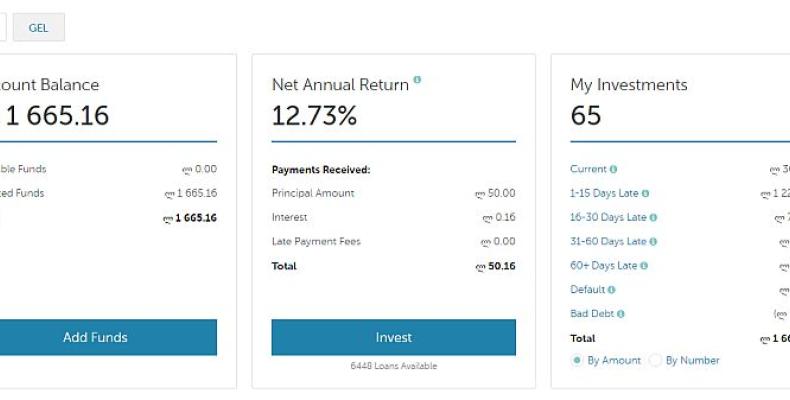790x400 pixels.
Task: Open the 60+ Days Late link
Action: pos(603,266)
